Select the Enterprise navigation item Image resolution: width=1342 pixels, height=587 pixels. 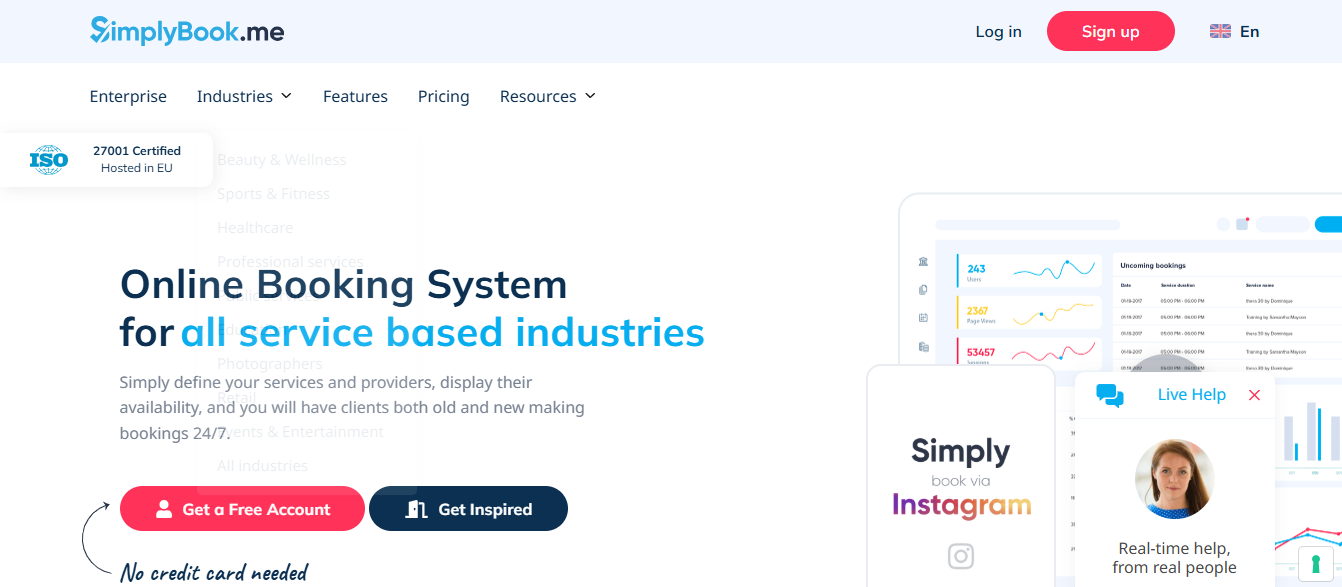tap(128, 96)
